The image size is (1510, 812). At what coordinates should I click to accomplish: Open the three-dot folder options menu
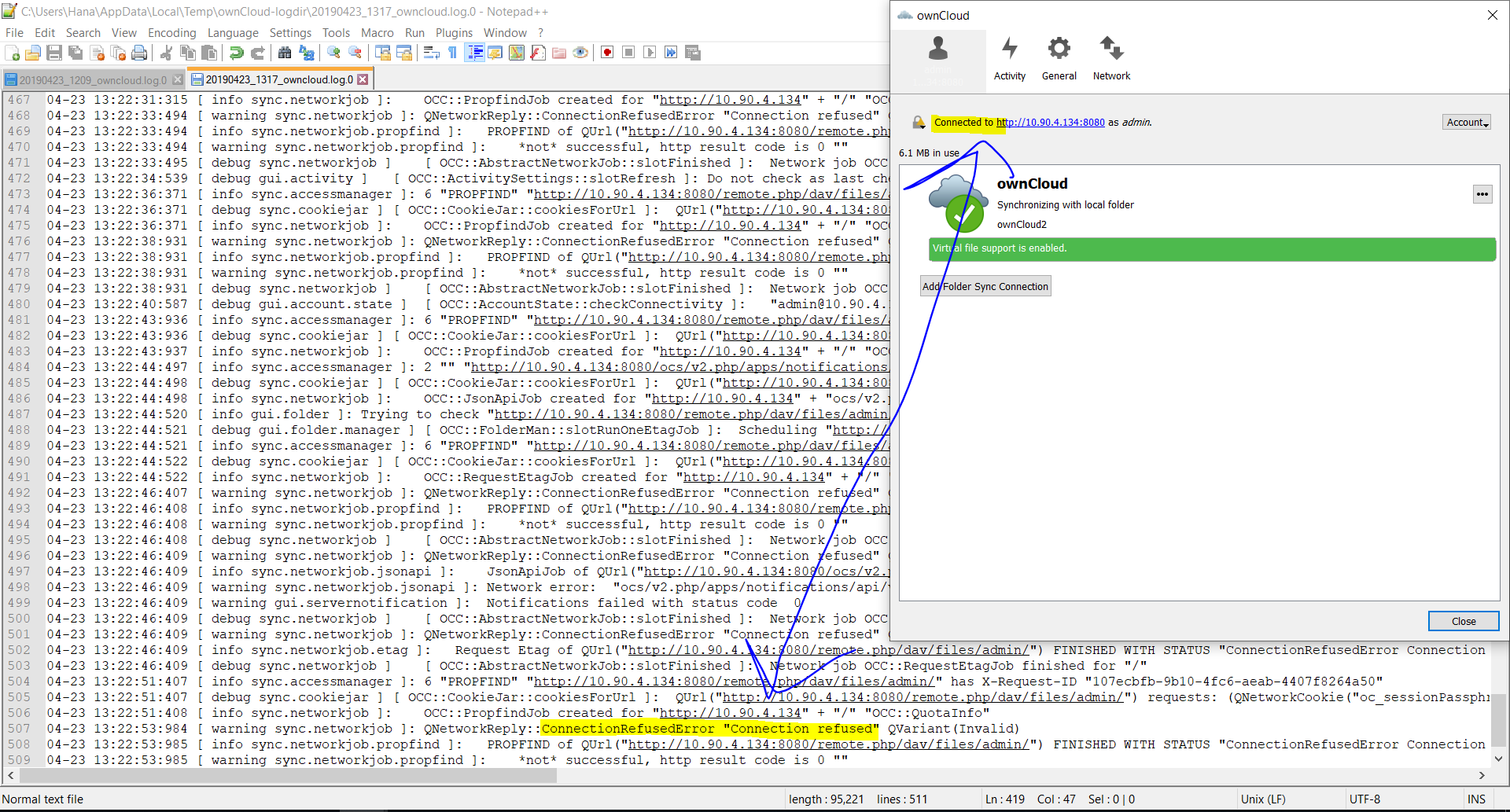[x=1482, y=194]
